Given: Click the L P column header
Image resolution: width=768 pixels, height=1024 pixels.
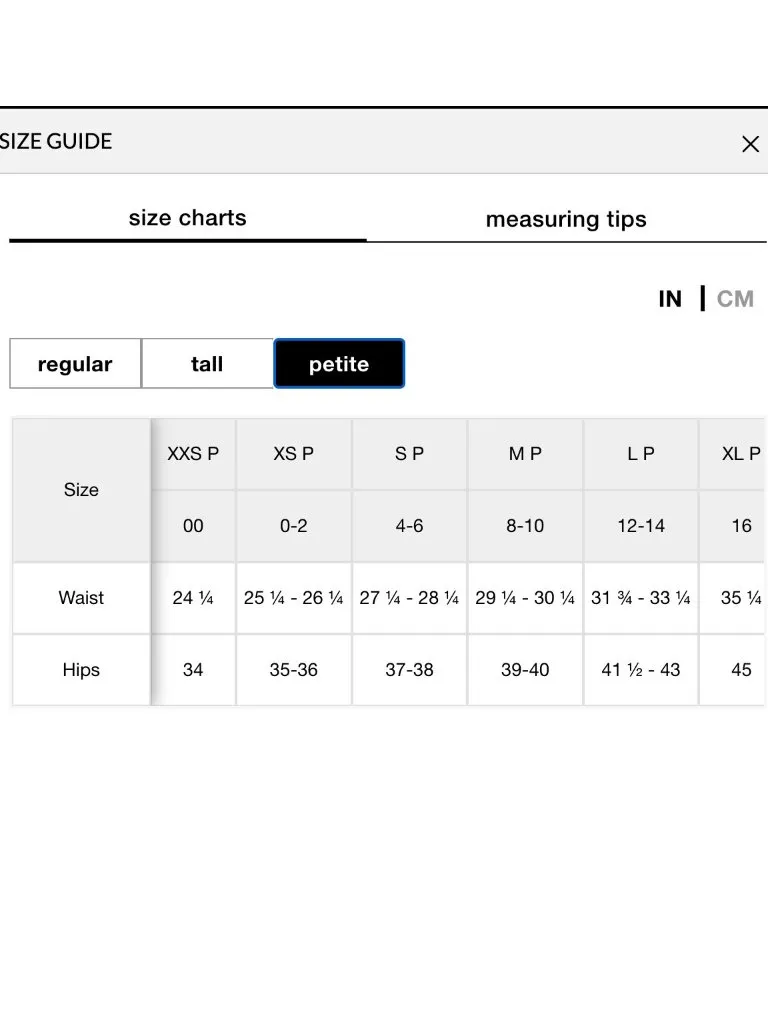Looking at the screenshot, I should 641,454.
